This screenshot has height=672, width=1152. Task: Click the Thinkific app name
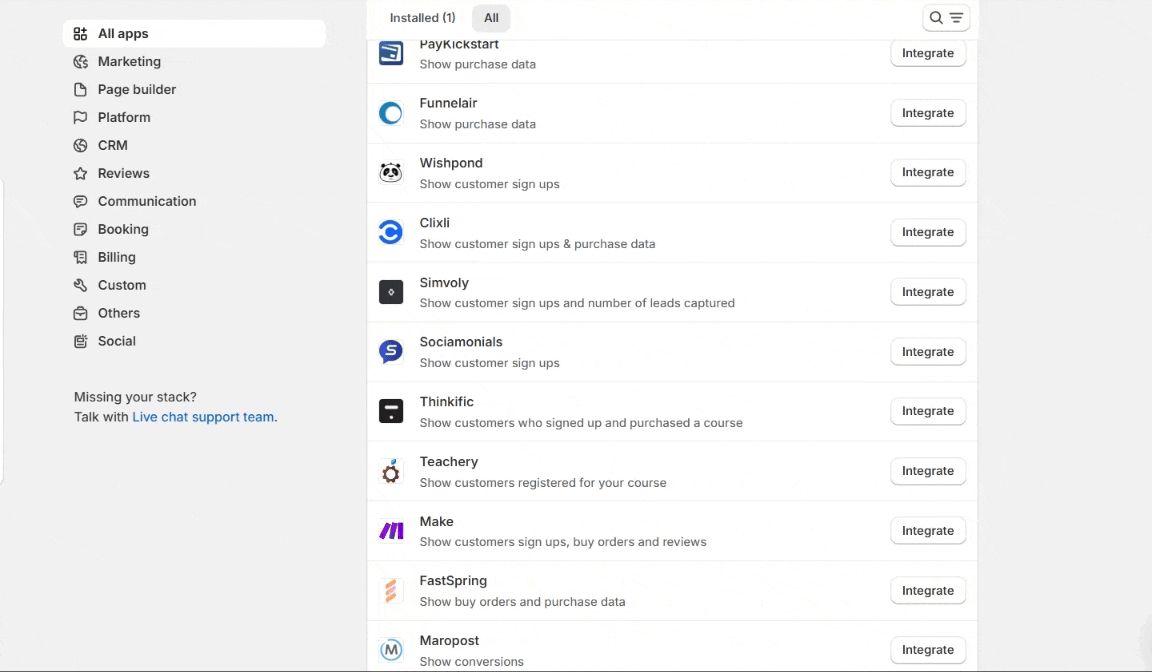(447, 402)
